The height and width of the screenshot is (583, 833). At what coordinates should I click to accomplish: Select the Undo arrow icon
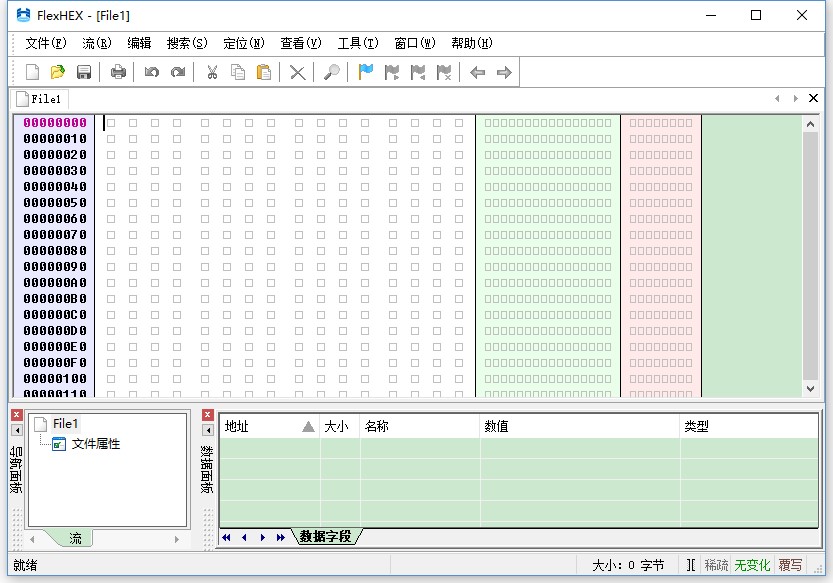pos(151,71)
